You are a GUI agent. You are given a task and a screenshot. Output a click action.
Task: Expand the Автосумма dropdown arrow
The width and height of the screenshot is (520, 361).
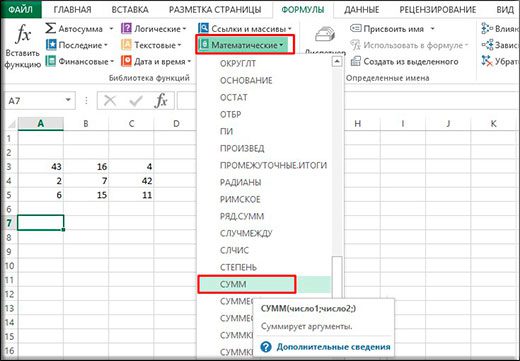pyautogui.click(x=111, y=29)
